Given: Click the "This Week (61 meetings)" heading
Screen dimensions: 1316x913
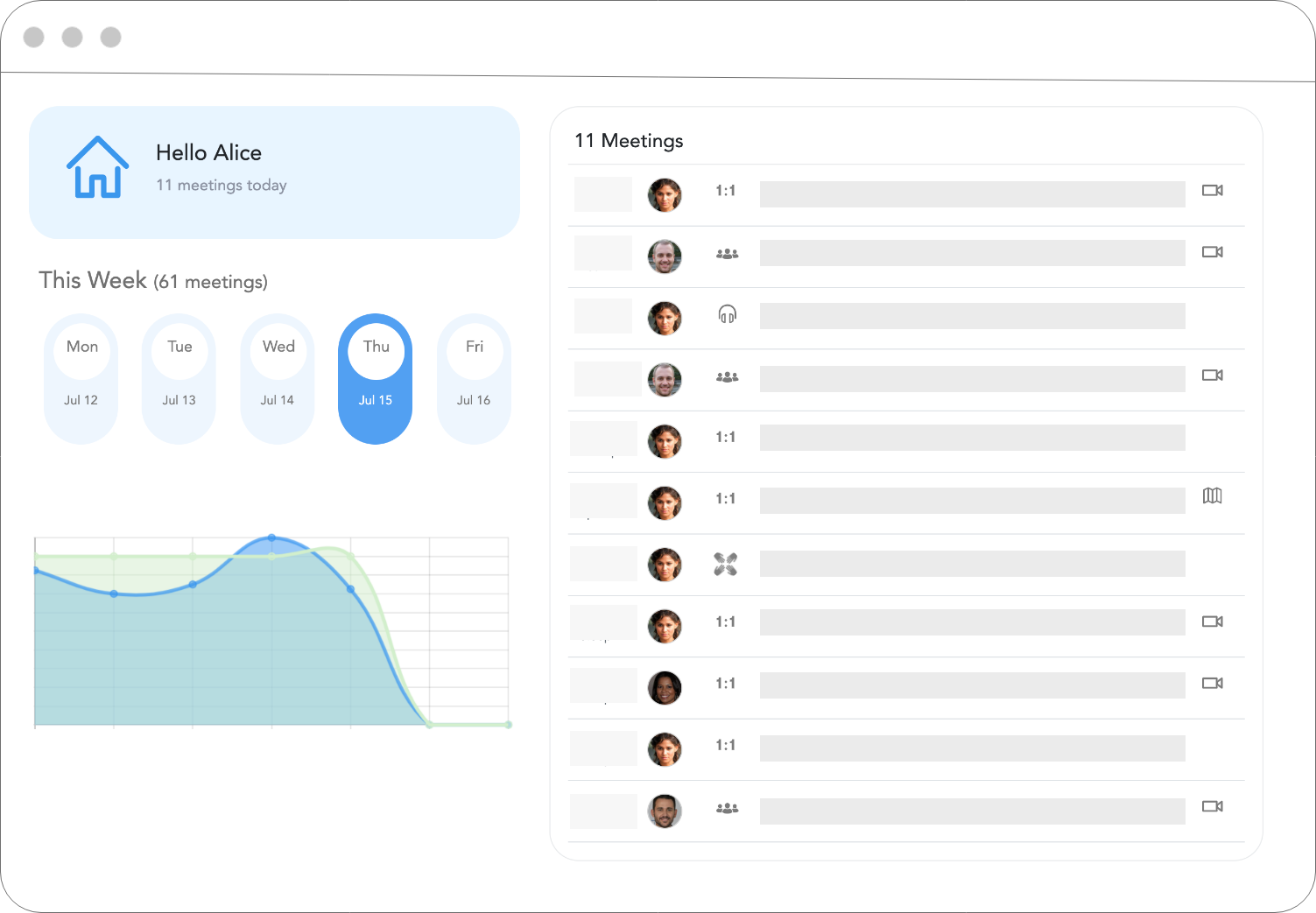Looking at the screenshot, I should [x=153, y=281].
